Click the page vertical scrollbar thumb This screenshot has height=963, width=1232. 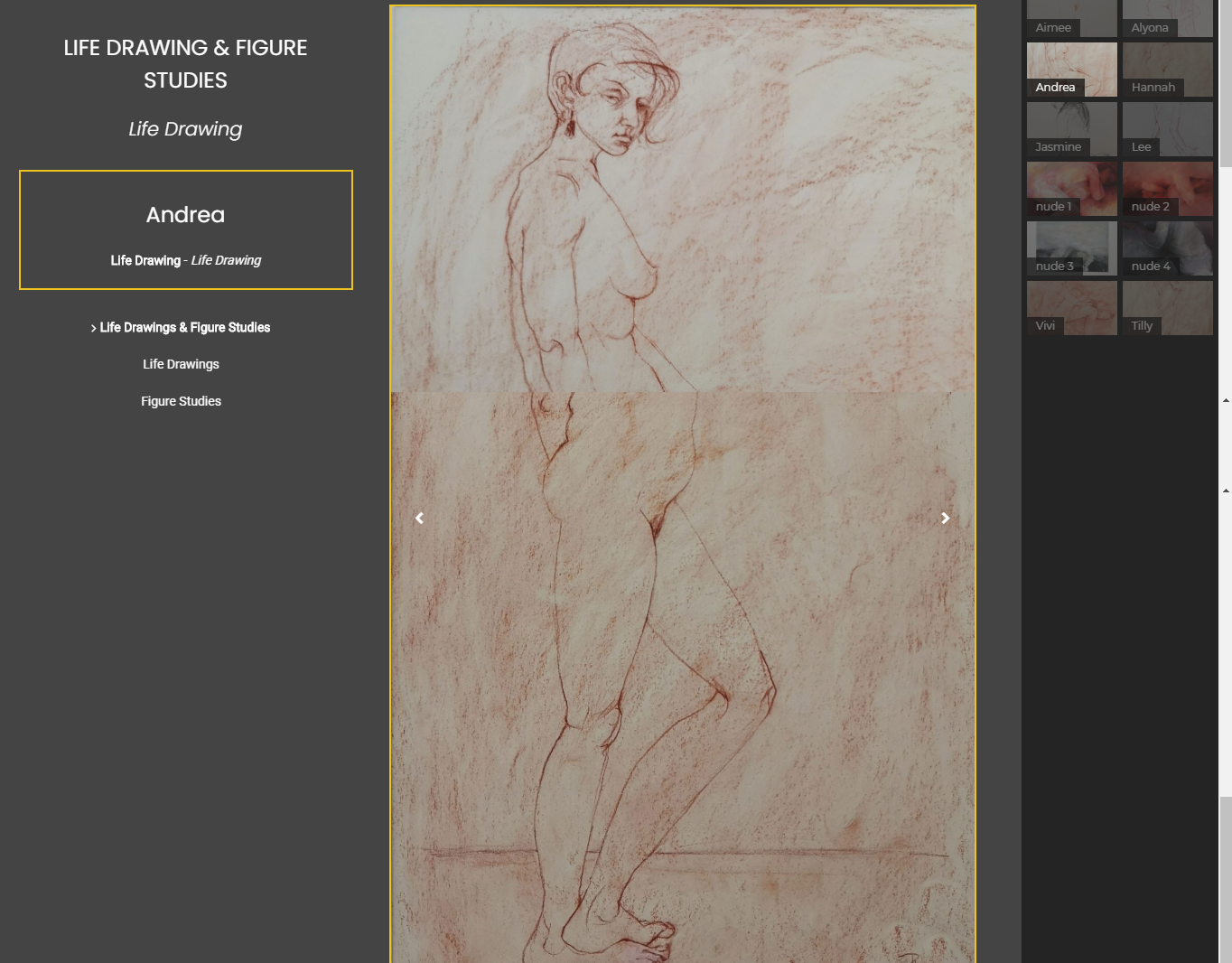pos(1226,83)
